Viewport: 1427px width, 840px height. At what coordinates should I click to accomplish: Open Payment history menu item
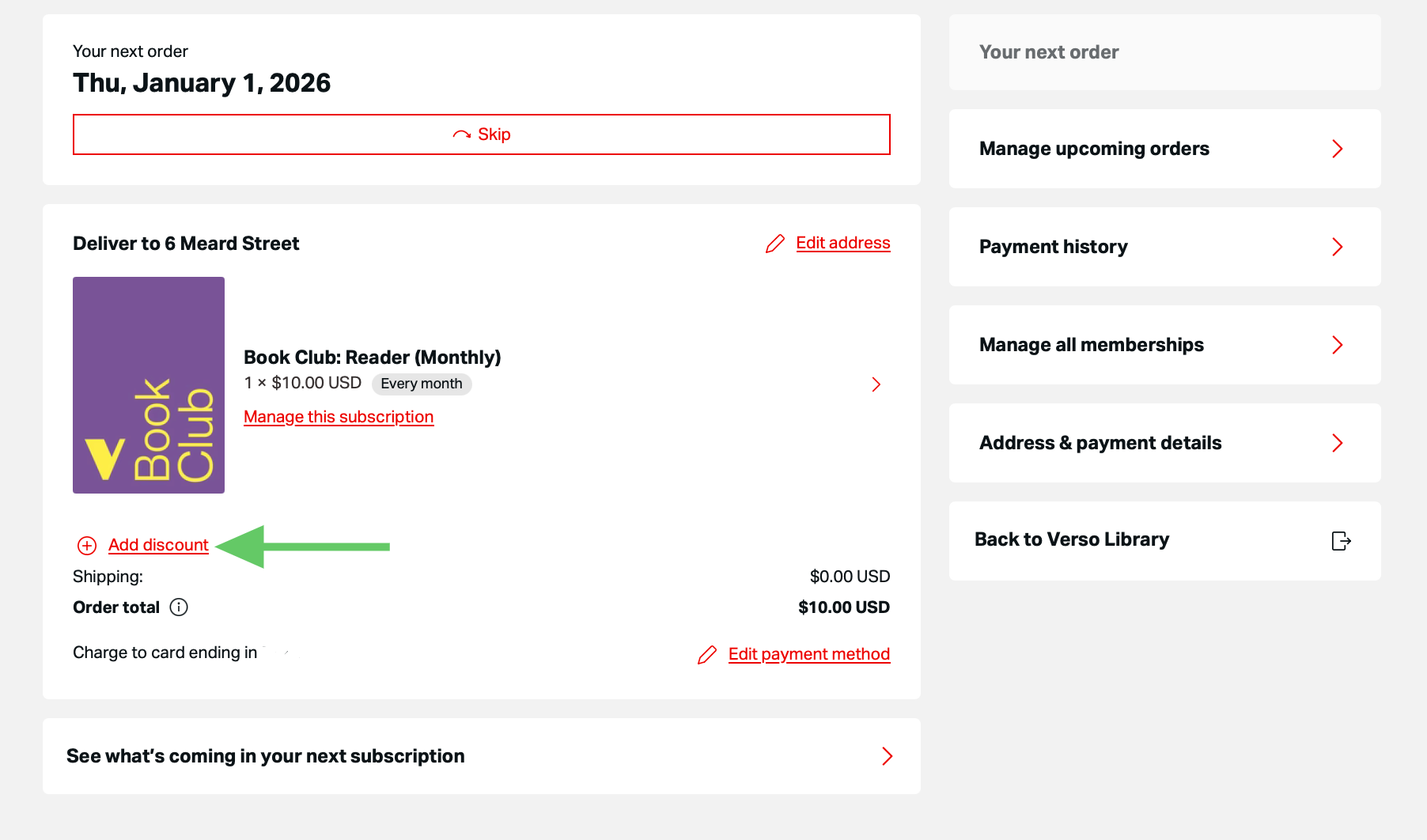point(1054,247)
